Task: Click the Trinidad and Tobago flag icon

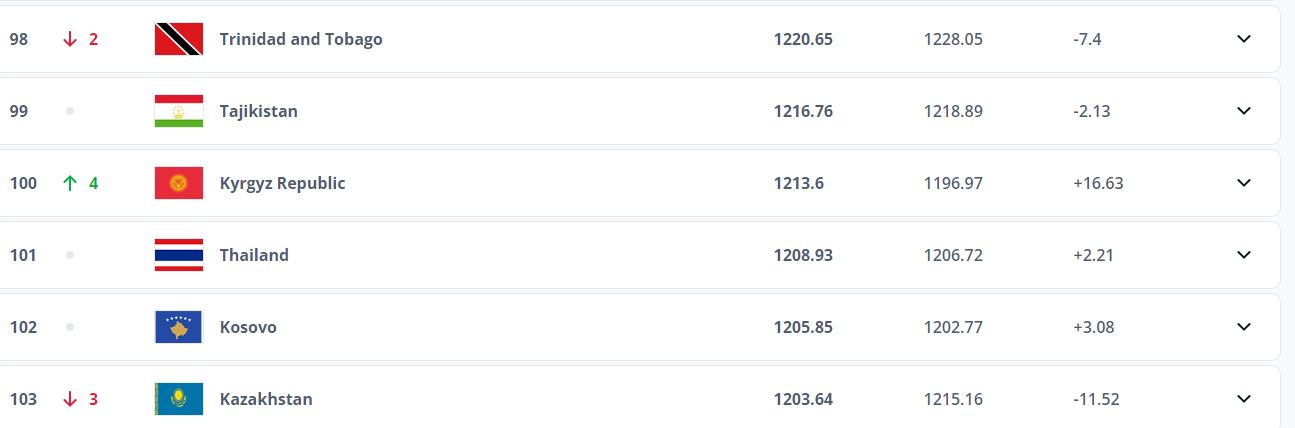Action: [179, 39]
